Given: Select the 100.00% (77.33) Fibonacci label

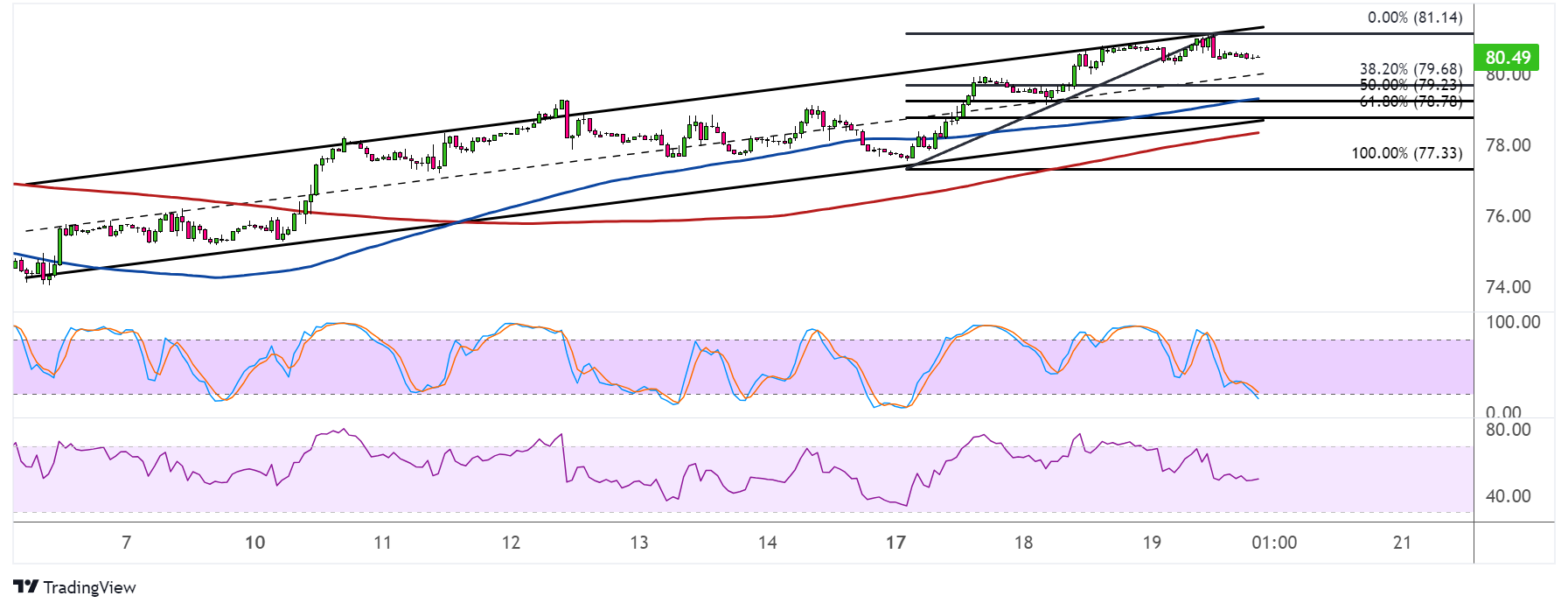Looking at the screenshot, I should point(1406,153).
